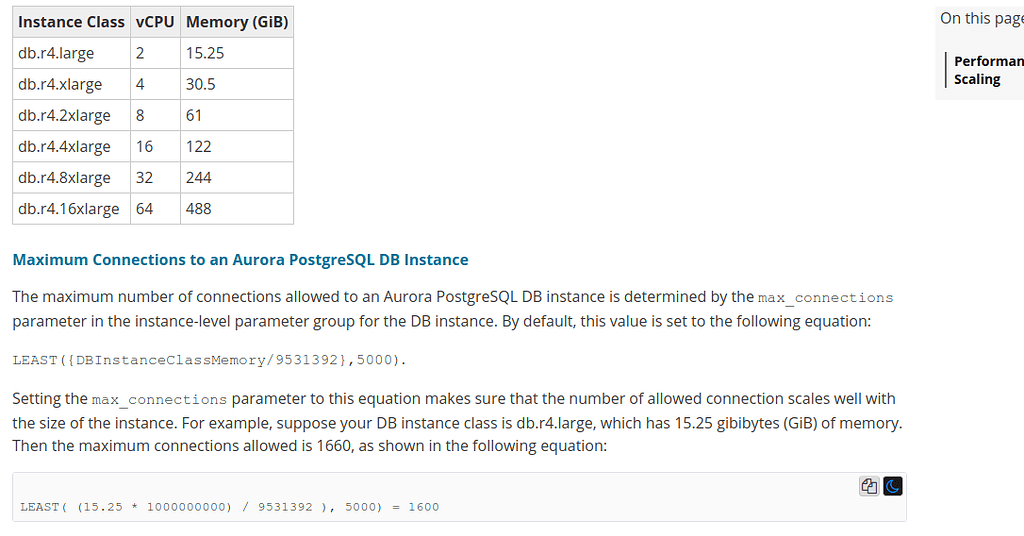Click the db.r4.16xlarge table cell
The height and width of the screenshot is (536, 1024).
point(72,209)
